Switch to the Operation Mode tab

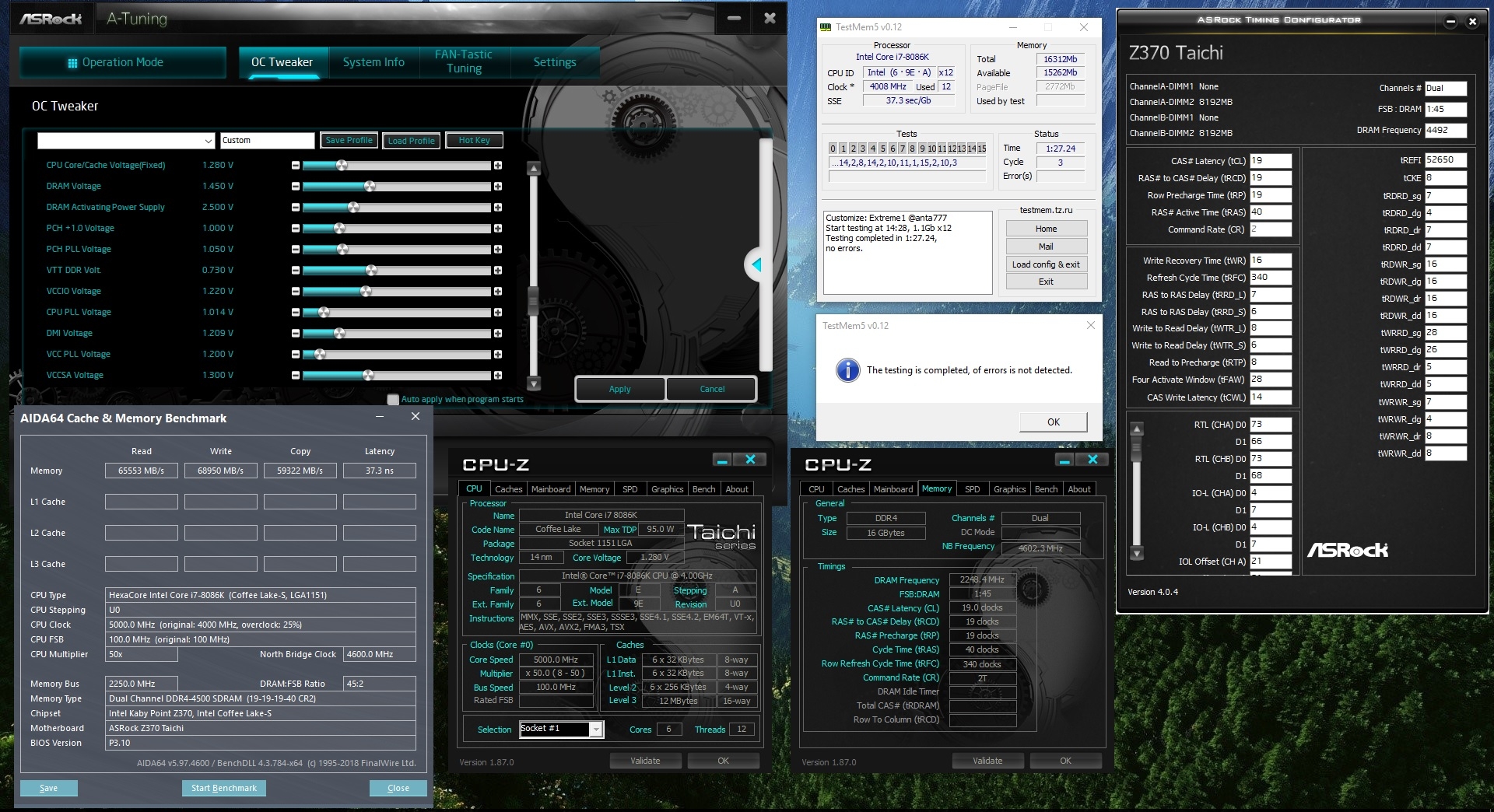(x=123, y=63)
